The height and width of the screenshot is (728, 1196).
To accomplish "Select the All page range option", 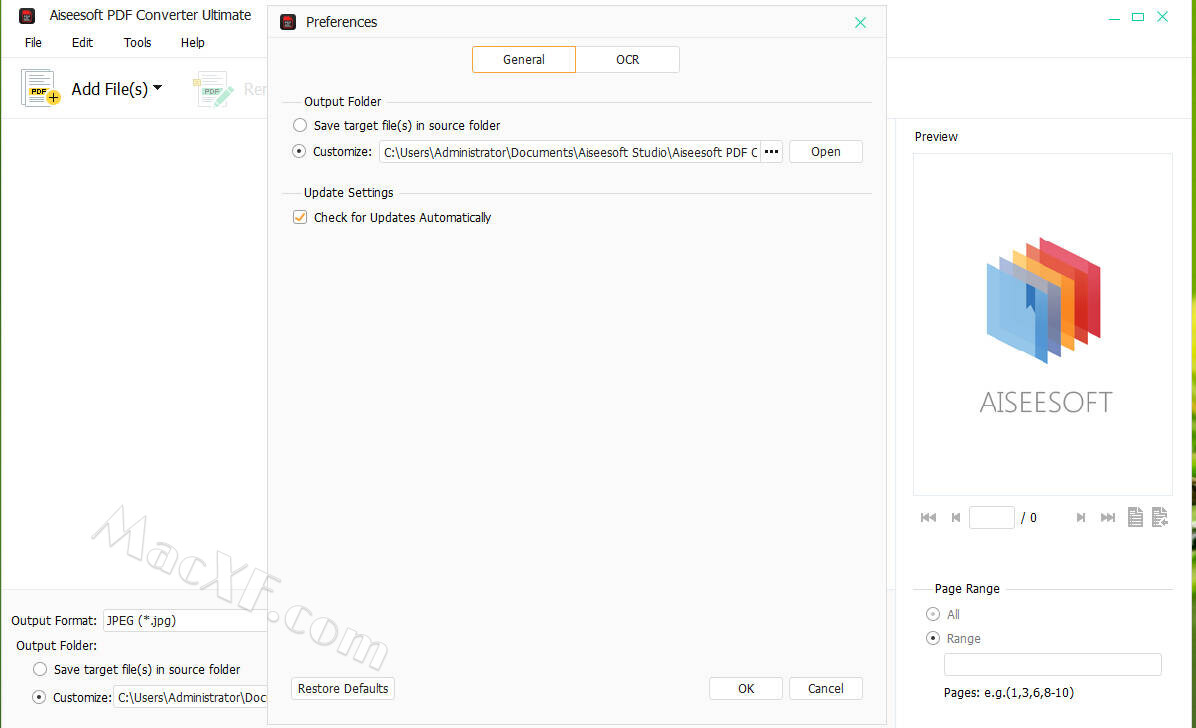I will [x=933, y=614].
